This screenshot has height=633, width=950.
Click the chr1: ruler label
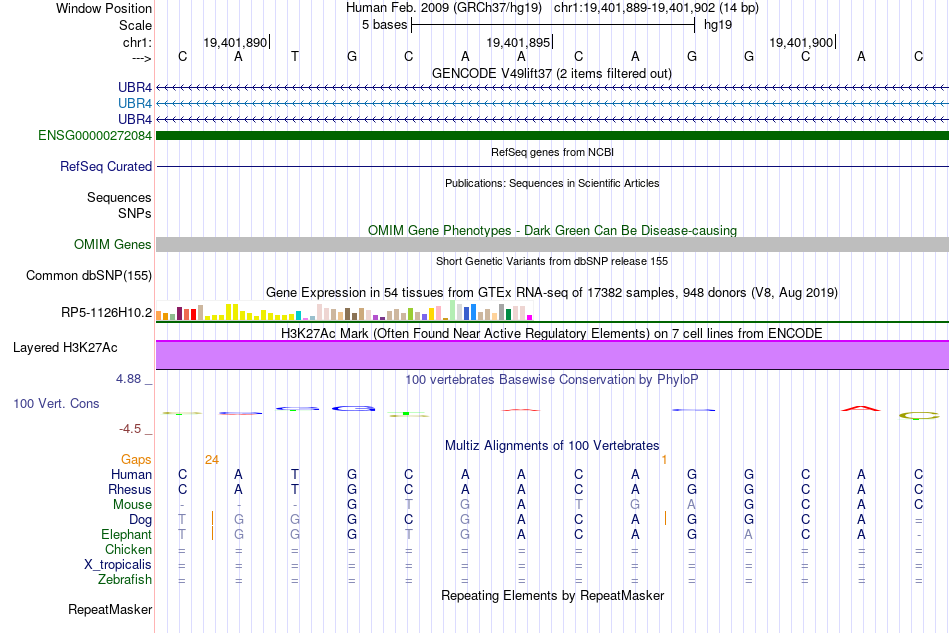(x=137, y=42)
